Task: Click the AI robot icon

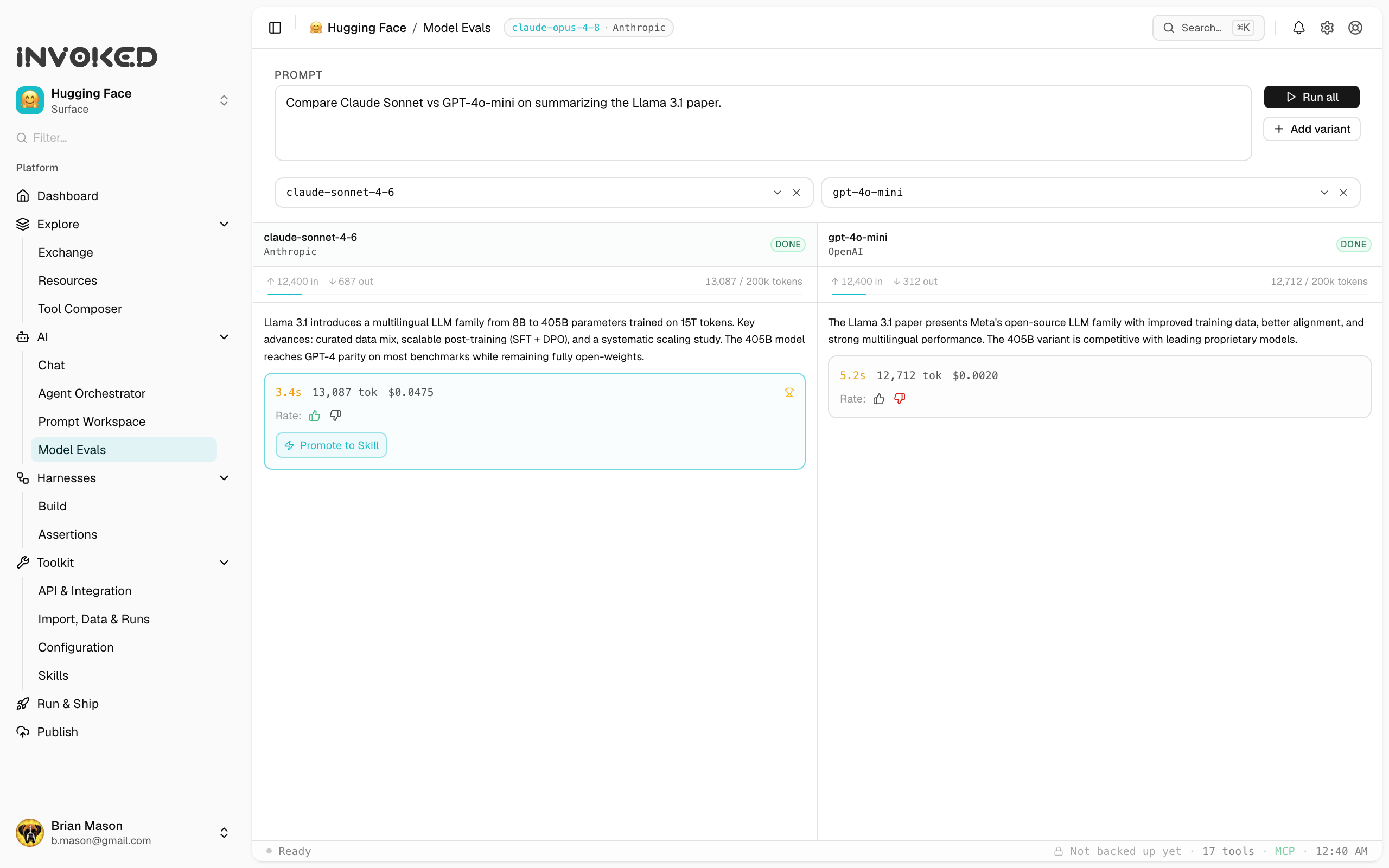Action: click(23, 337)
